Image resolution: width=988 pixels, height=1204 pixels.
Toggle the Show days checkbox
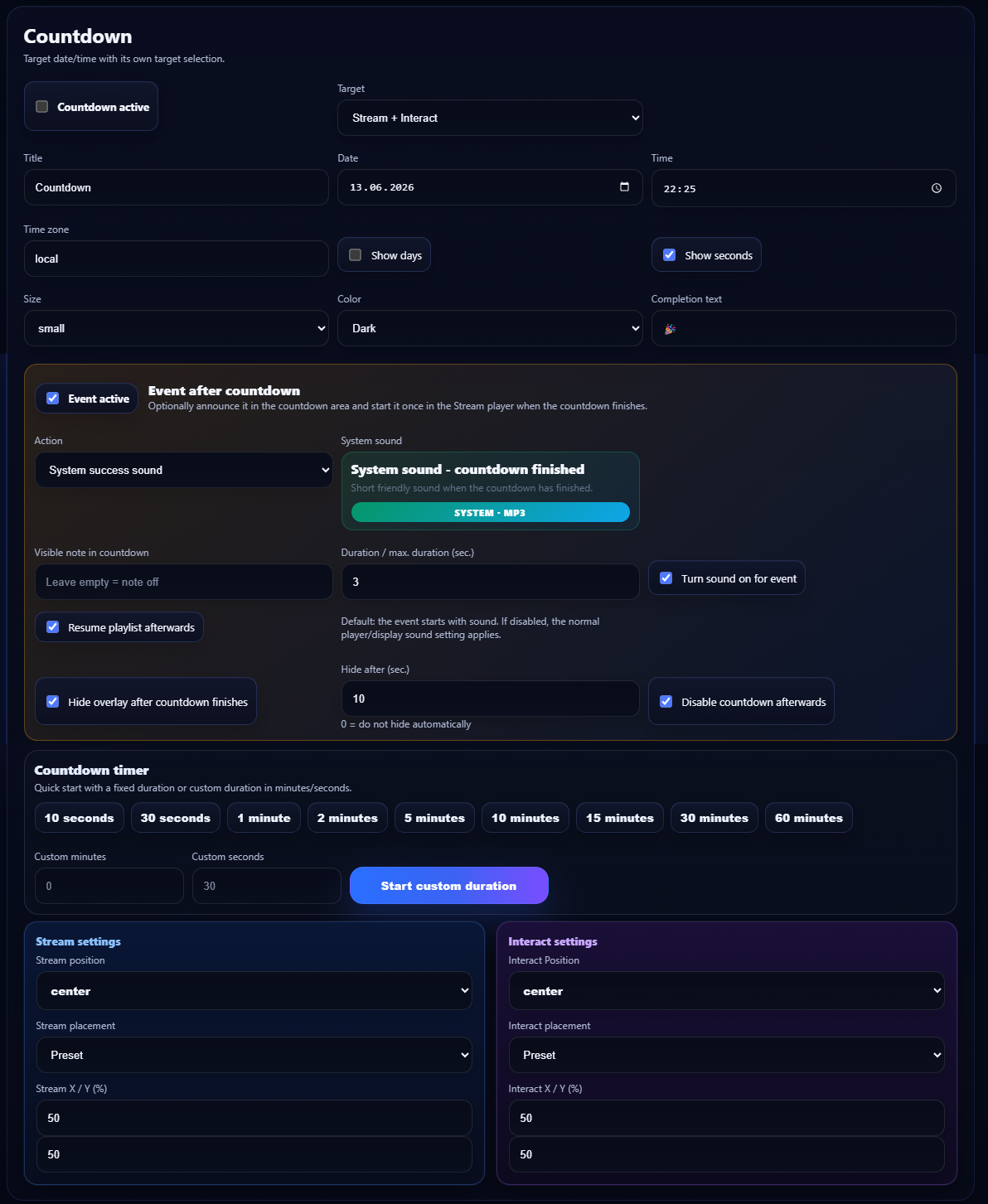click(356, 255)
